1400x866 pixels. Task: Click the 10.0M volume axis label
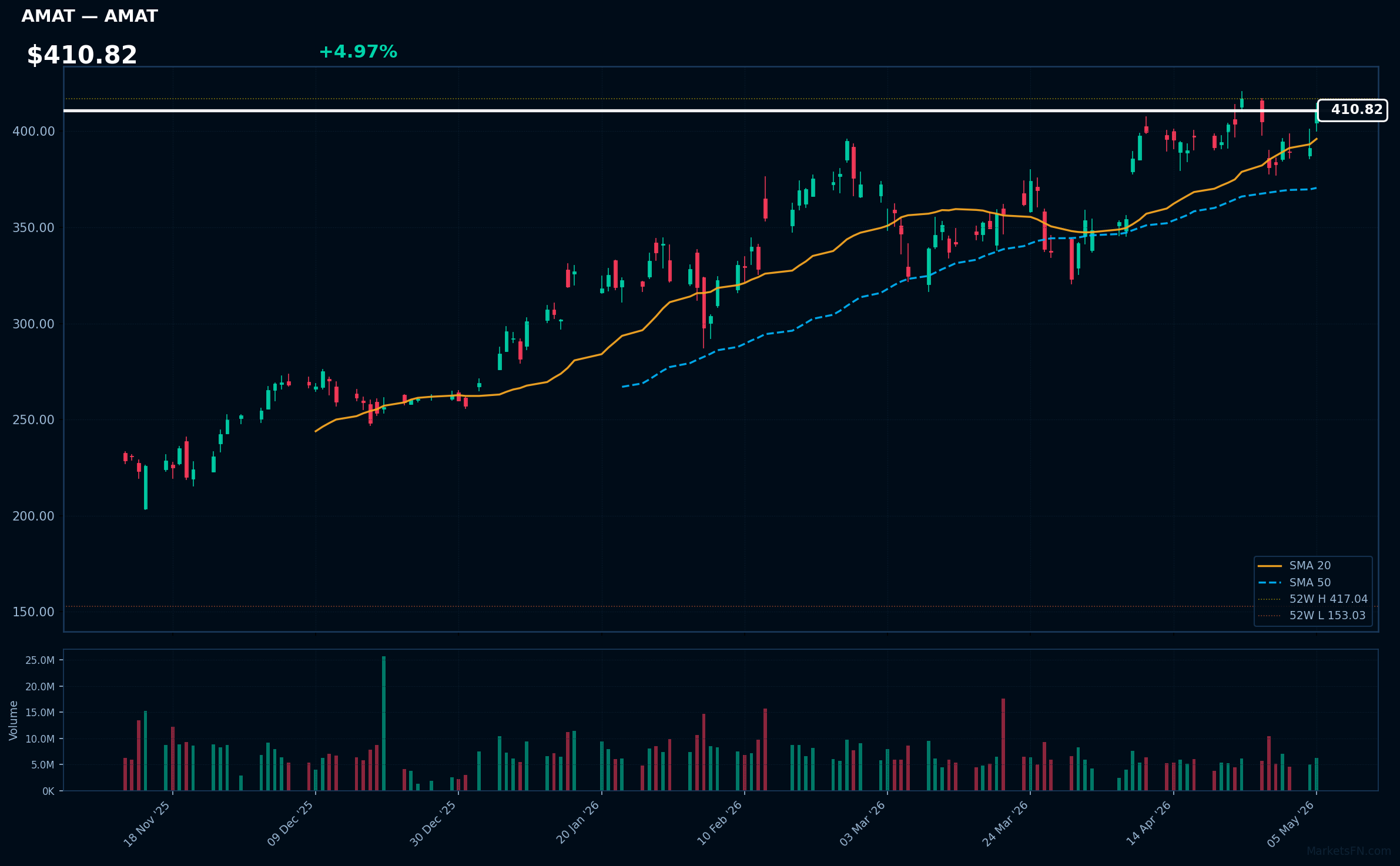(x=40, y=739)
